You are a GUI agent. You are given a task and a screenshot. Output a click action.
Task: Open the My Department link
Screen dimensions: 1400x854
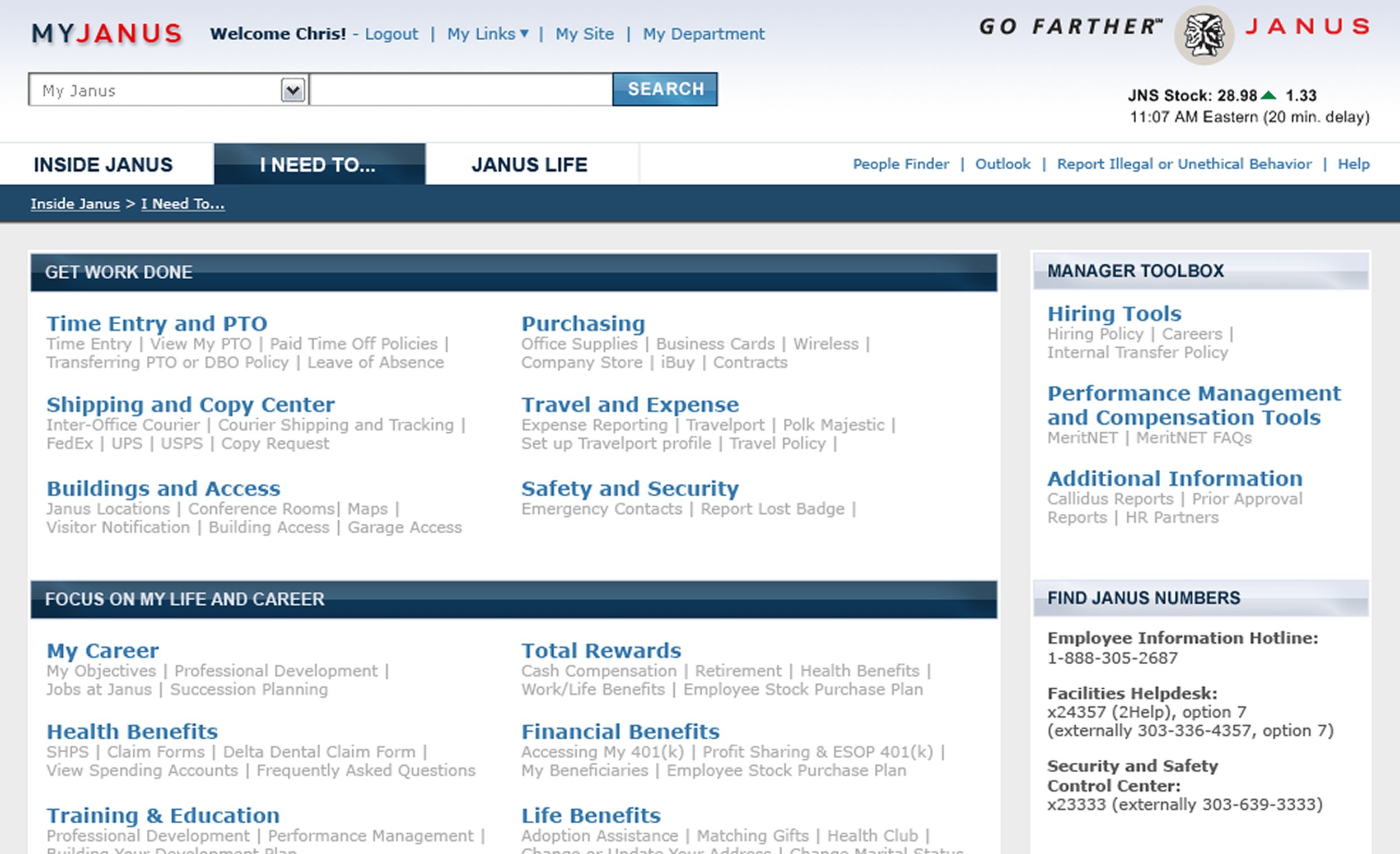[x=703, y=34]
